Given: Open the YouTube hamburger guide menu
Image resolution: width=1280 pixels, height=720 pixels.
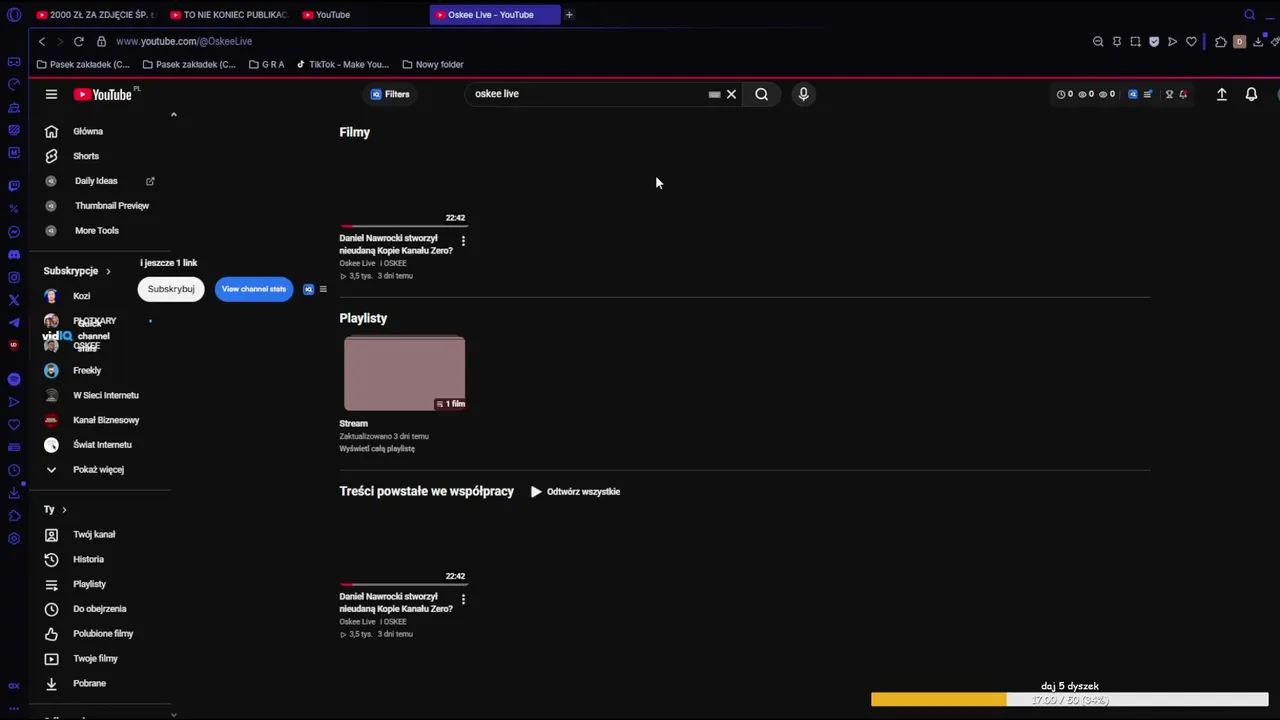Looking at the screenshot, I should [51, 94].
